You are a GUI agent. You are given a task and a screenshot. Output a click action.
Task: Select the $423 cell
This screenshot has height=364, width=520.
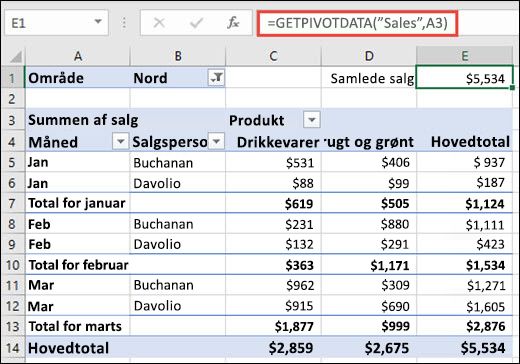[464, 244]
